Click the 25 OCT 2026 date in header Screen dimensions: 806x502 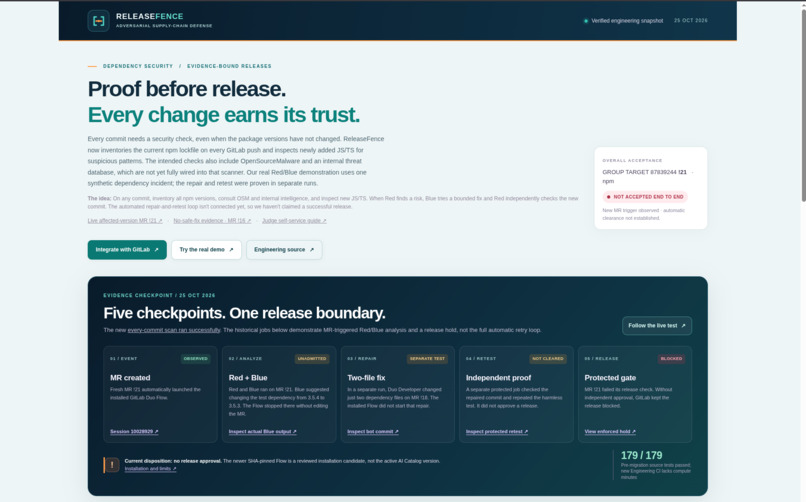point(691,21)
